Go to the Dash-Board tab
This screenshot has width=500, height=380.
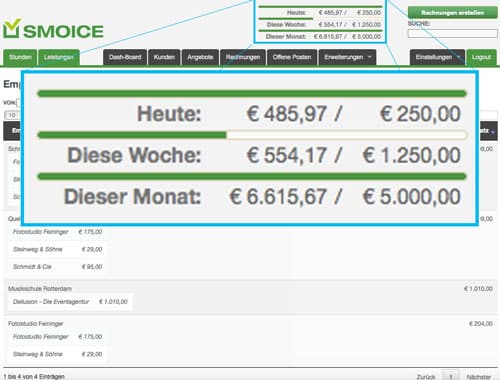[125, 57]
